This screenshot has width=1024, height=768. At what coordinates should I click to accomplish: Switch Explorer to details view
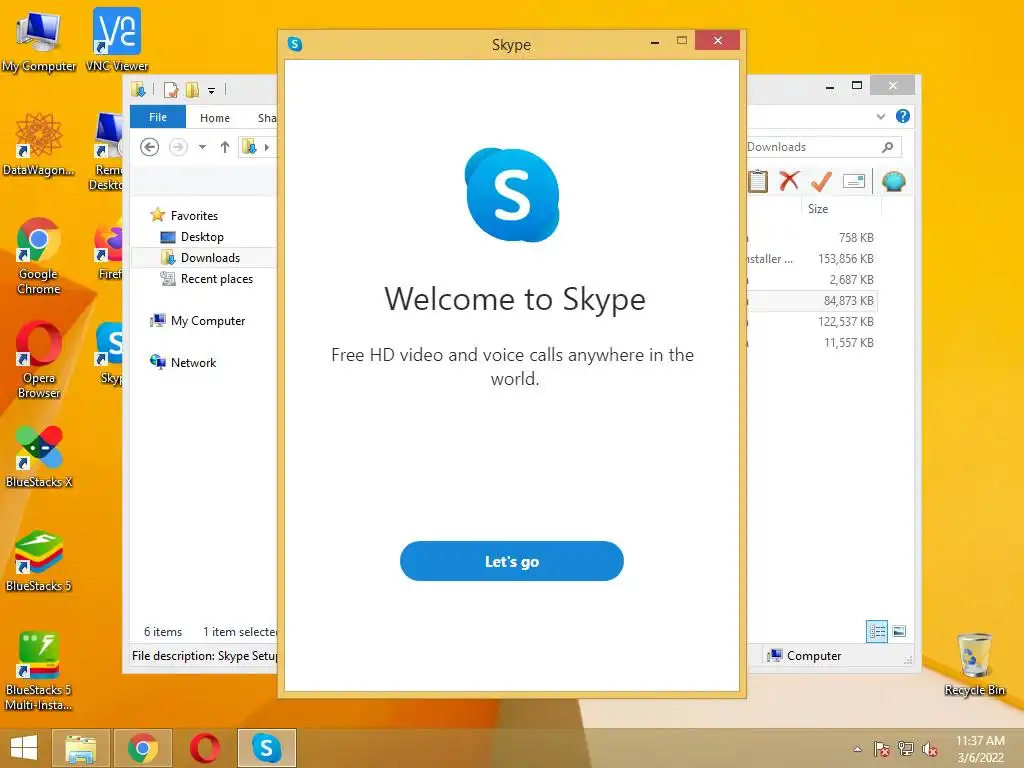[876, 631]
